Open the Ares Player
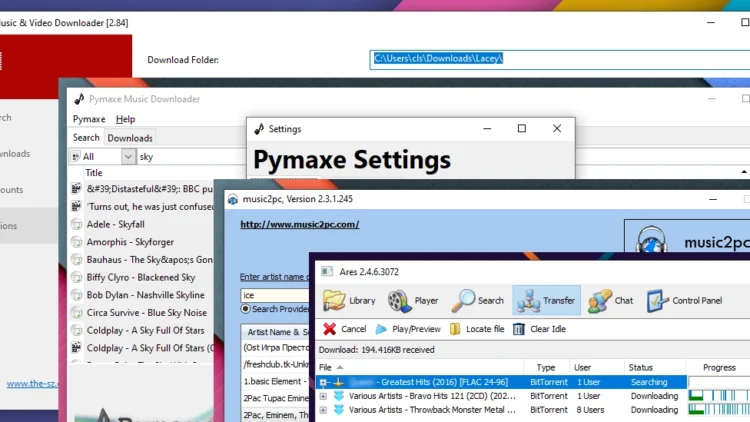The height and width of the screenshot is (422, 750). pos(413,300)
